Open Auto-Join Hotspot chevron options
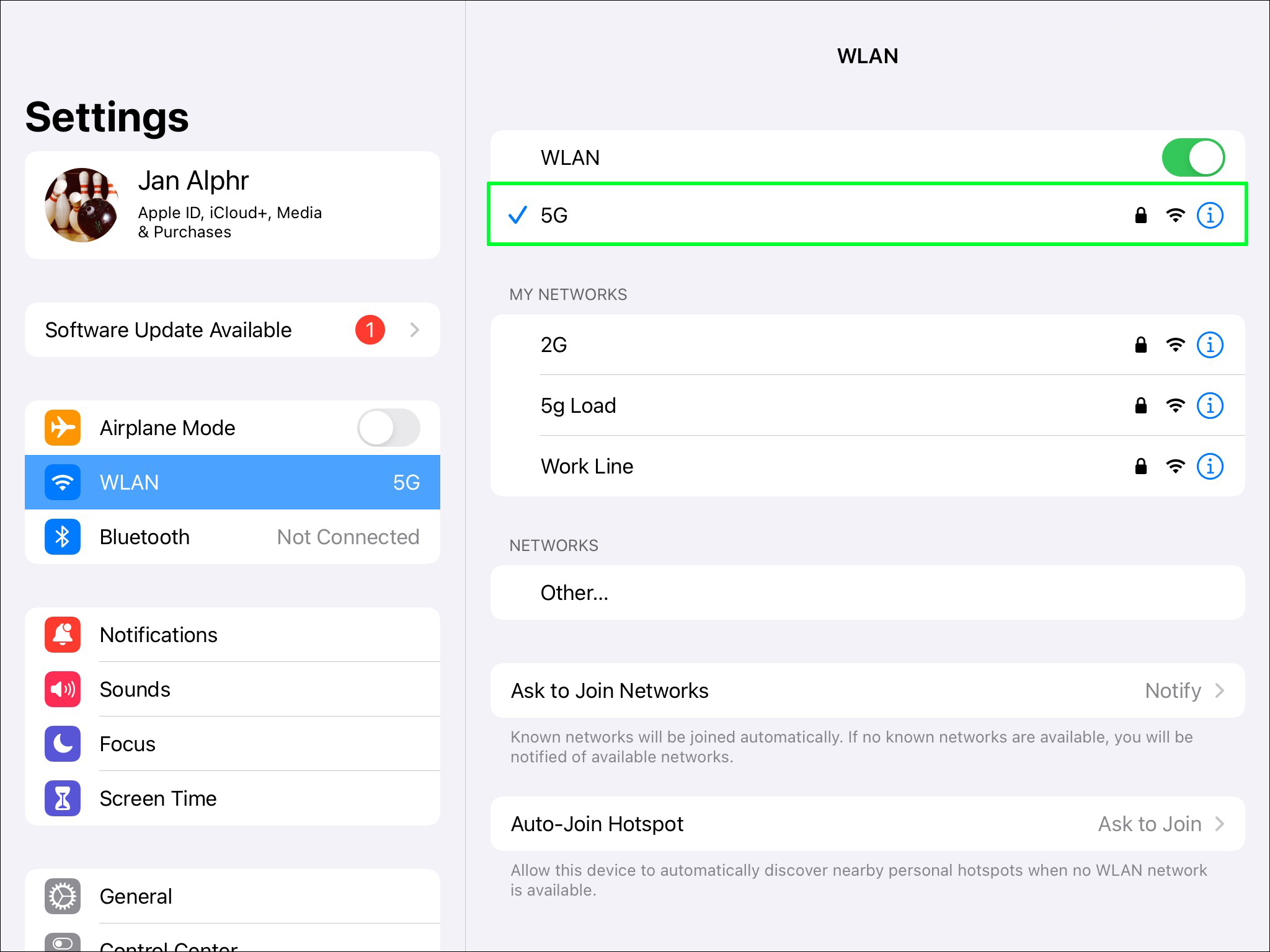The image size is (1270, 952). 1219,824
